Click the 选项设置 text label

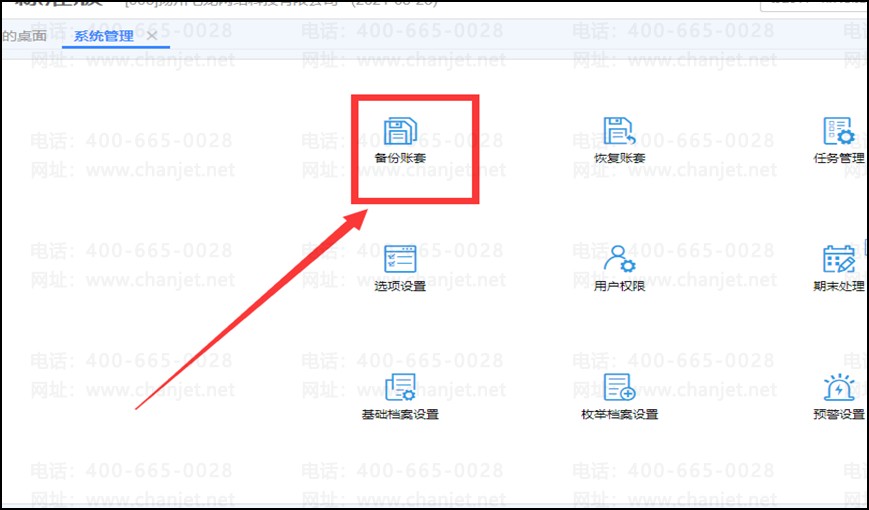400,286
